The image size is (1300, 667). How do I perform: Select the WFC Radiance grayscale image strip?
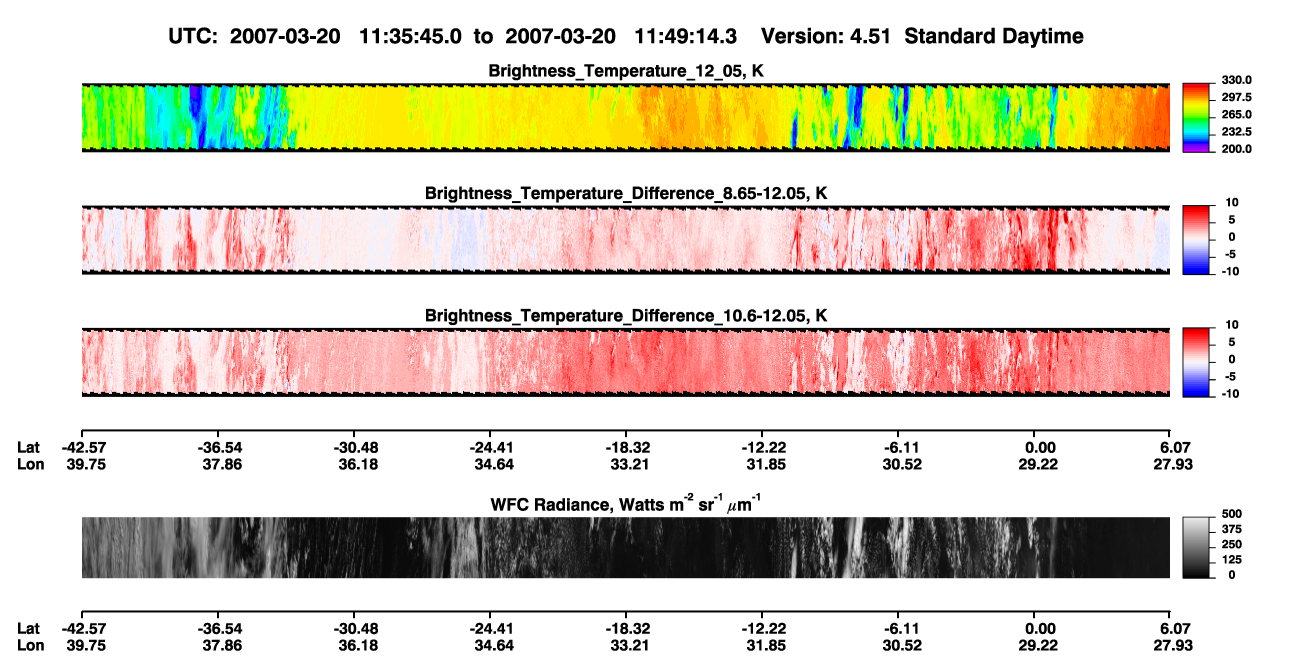(625, 548)
